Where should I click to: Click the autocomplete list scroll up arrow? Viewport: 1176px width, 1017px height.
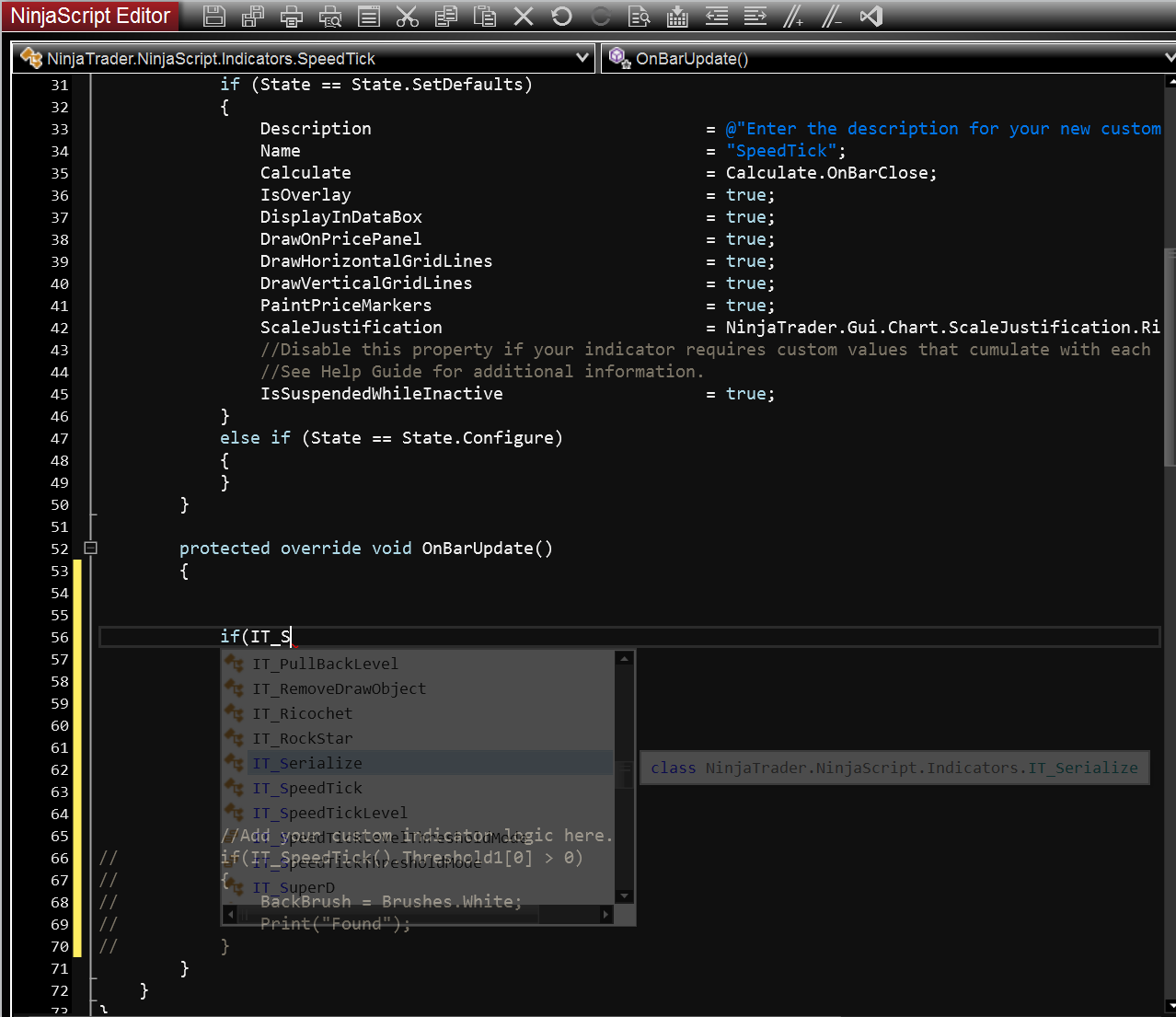click(625, 658)
